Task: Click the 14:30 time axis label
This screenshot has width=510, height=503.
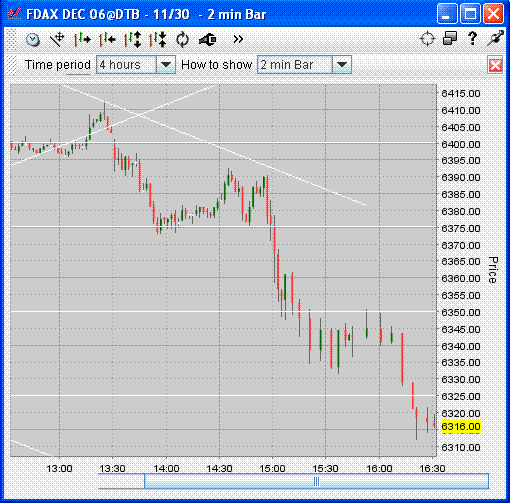Action: [x=219, y=469]
